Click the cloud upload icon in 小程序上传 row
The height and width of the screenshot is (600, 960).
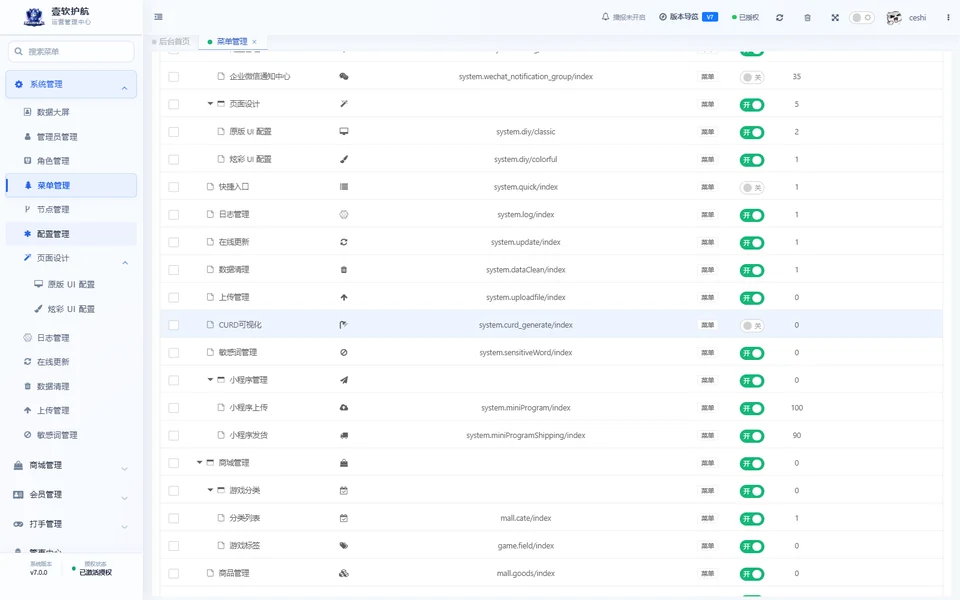tap(344, 408)
